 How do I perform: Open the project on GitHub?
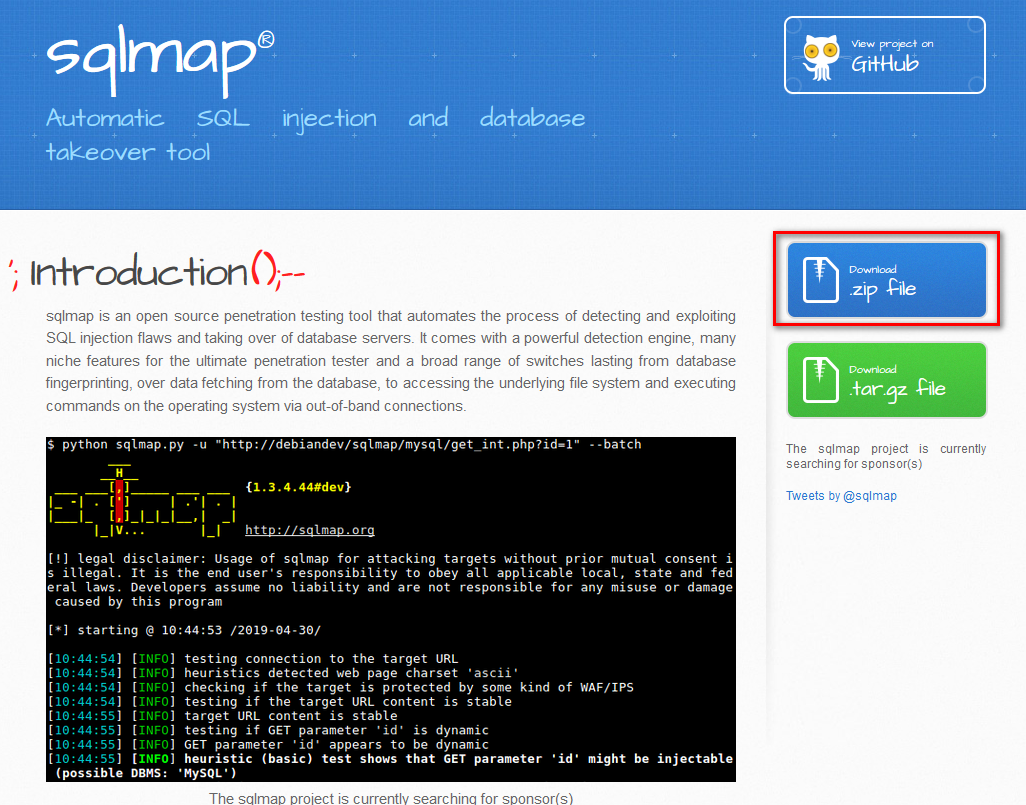tap(884, 54)
